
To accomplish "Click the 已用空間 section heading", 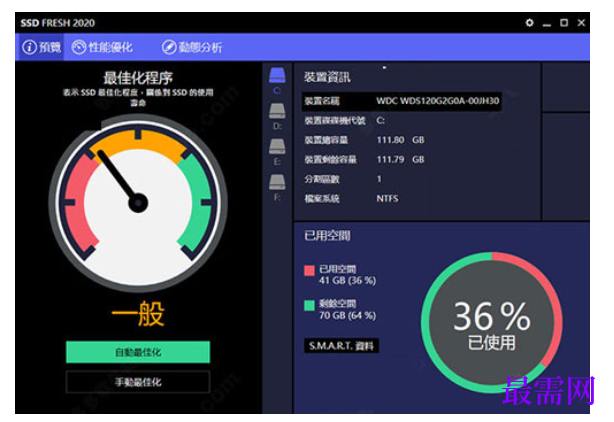I will click(x=327, y=235).
